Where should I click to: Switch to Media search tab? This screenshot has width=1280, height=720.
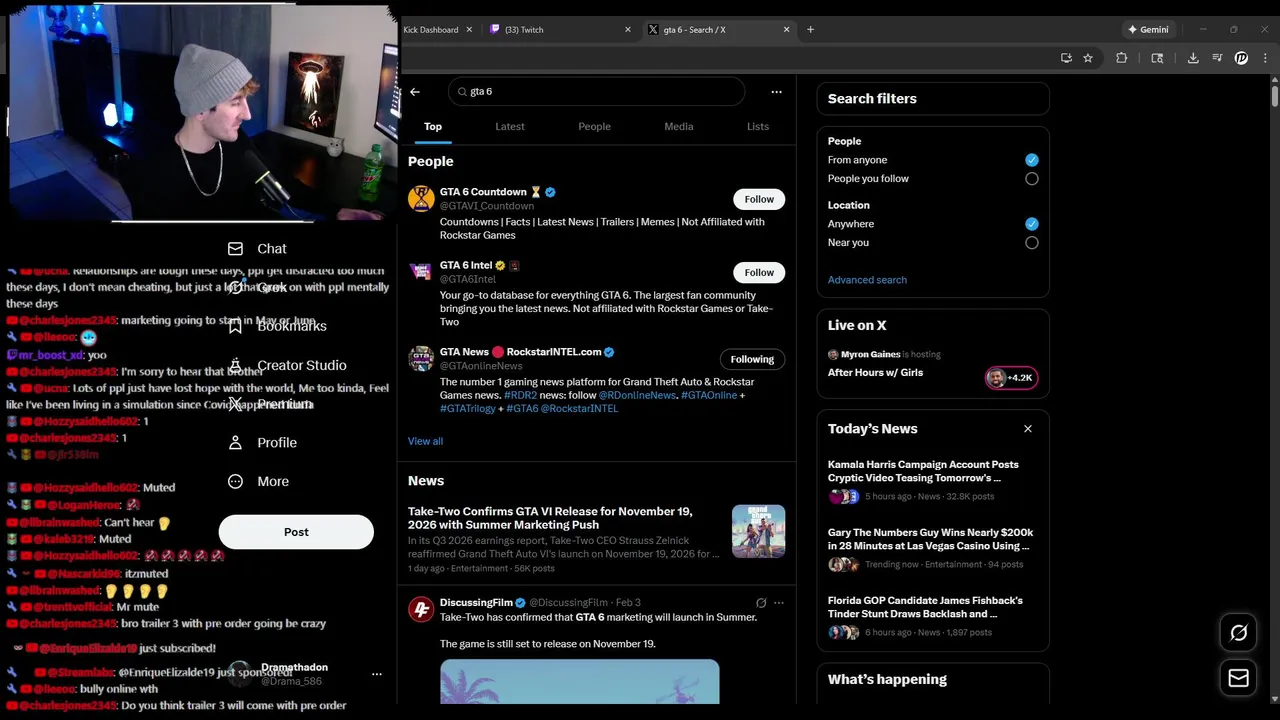679,127
